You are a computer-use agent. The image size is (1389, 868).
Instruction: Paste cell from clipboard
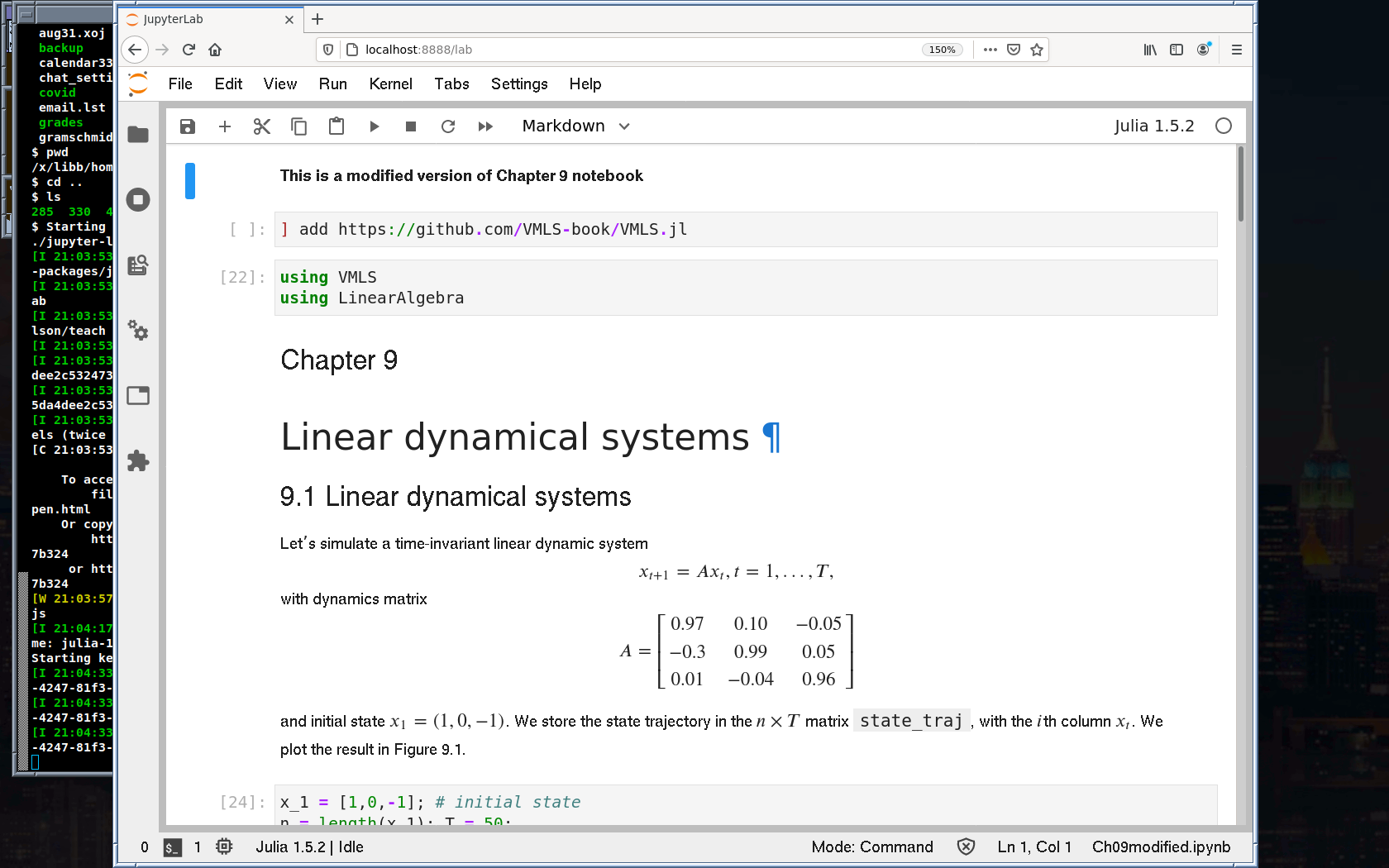[x=337, y=126]
